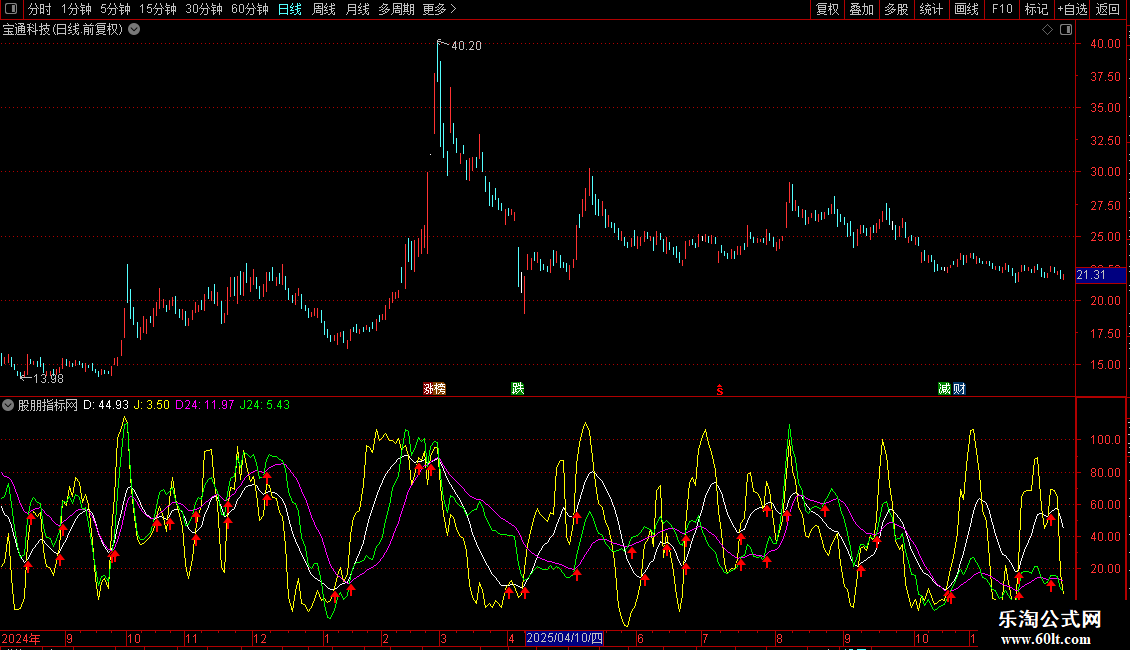Open the 多股 multi-stock view
The width and height of the screenshot is (1130, 650).
pyautogui.click(x=896, y=9)
